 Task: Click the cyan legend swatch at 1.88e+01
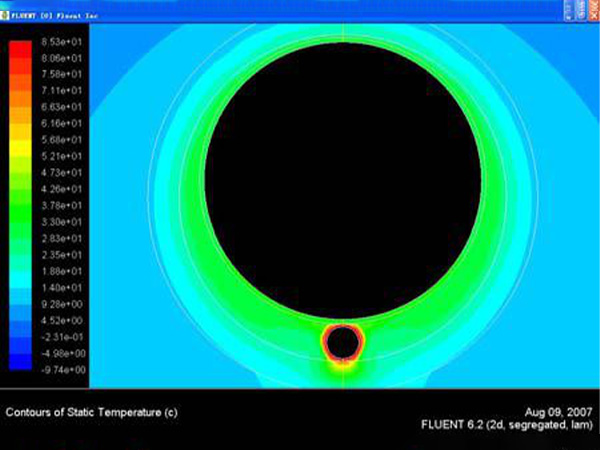(x=21, y=270)
